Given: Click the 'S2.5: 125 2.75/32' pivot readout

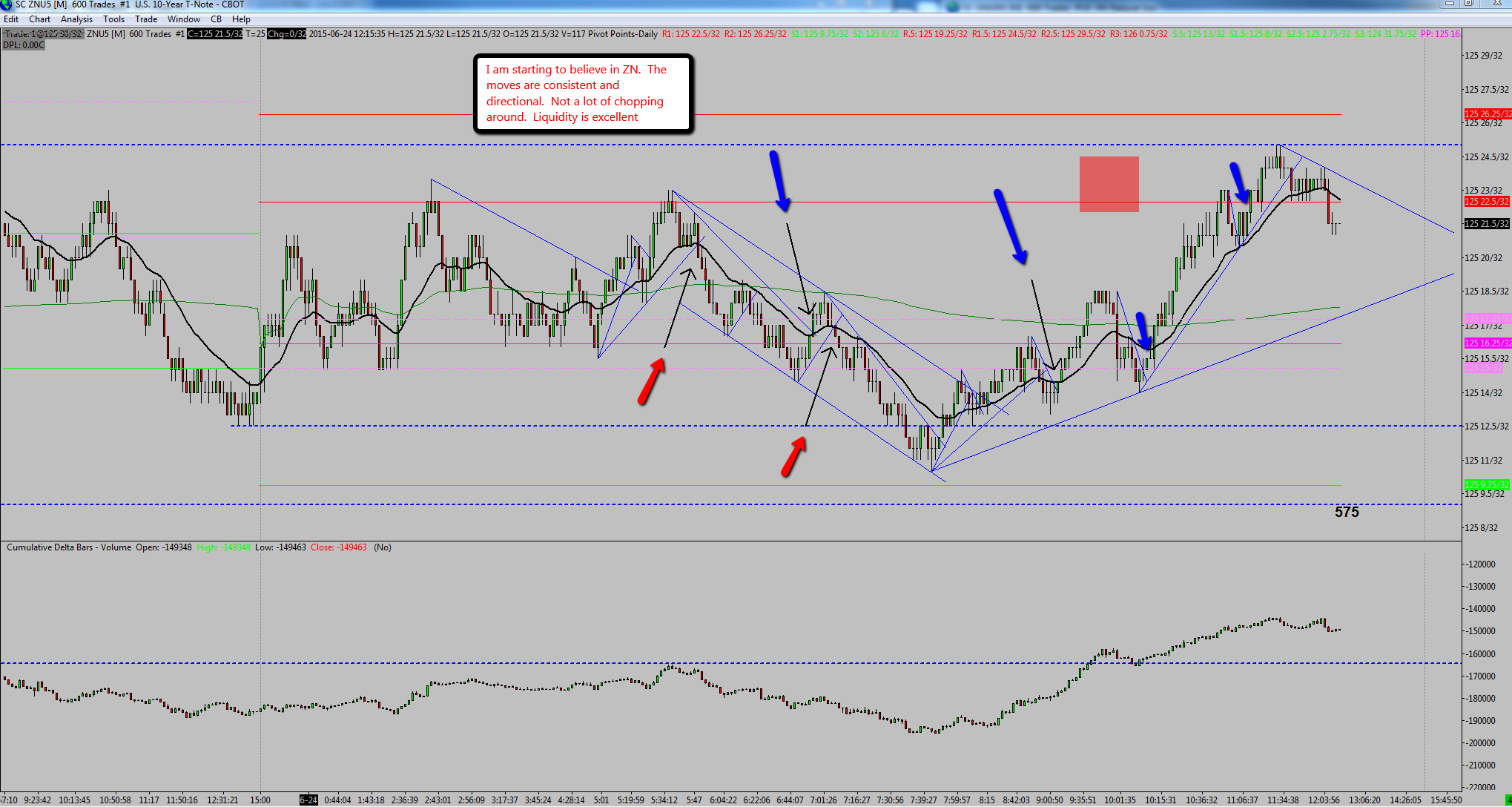Looking at the screenshot, I should tap(1318, 34).
